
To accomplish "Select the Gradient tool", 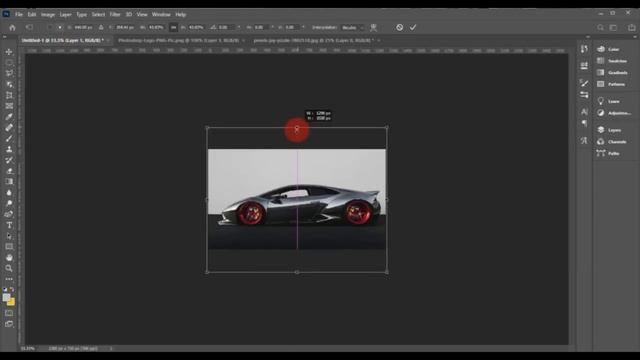I will [x=9, y=182].
